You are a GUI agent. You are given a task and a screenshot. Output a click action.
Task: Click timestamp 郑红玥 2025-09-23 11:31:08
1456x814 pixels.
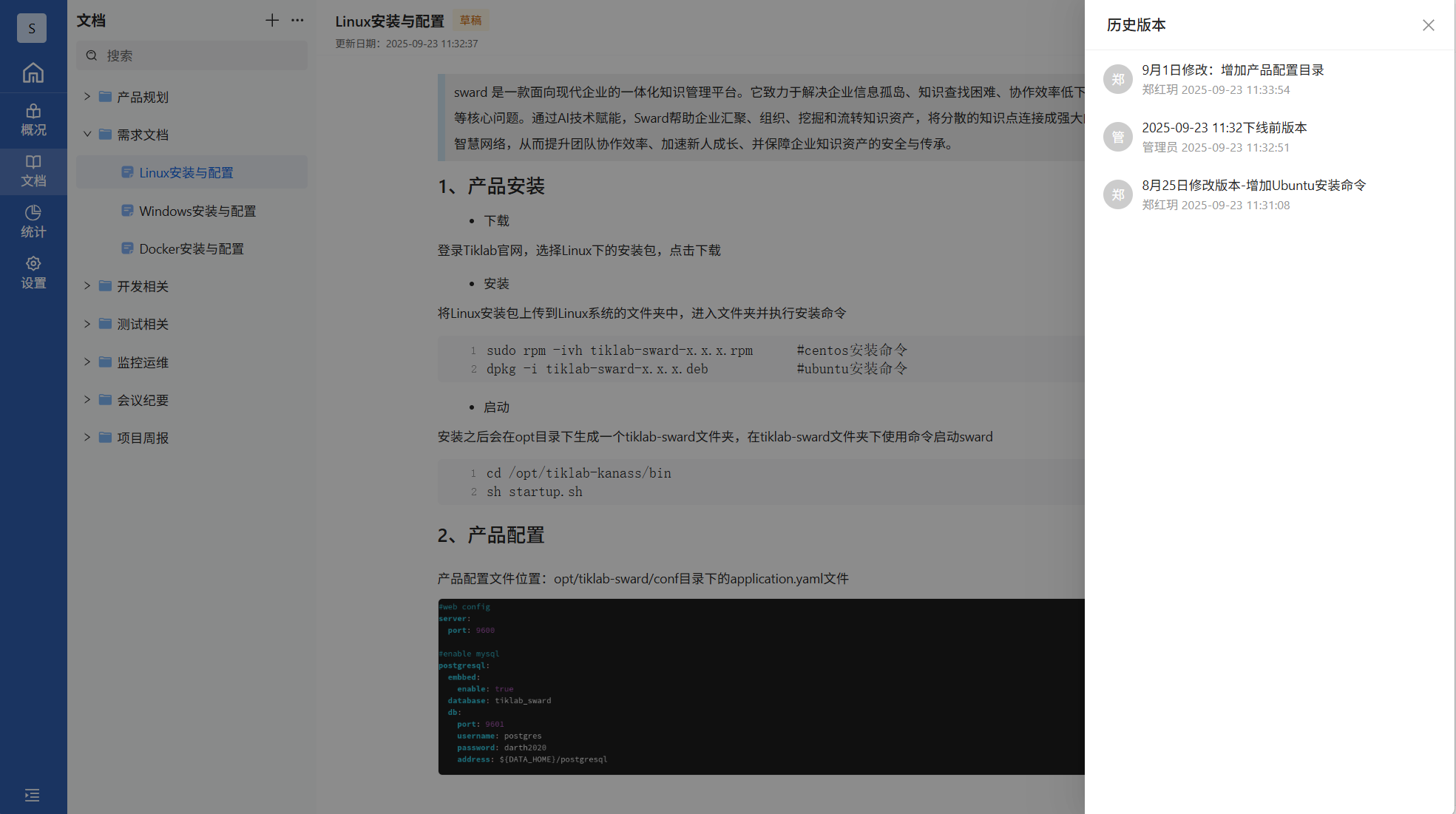click(x=1216, y=205)
